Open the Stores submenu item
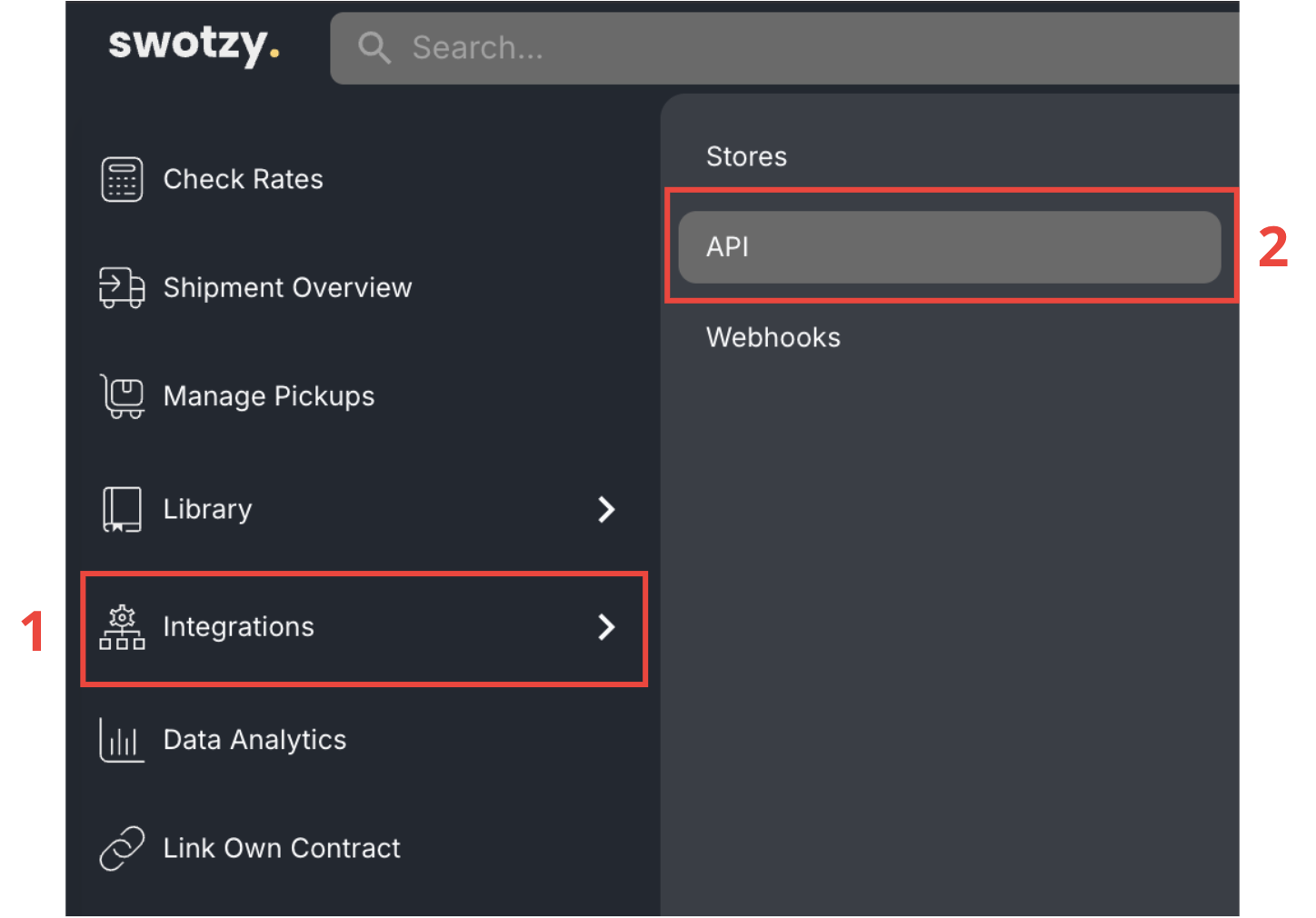The width and height of the screenshot is (1316, 918). (746, 156)
